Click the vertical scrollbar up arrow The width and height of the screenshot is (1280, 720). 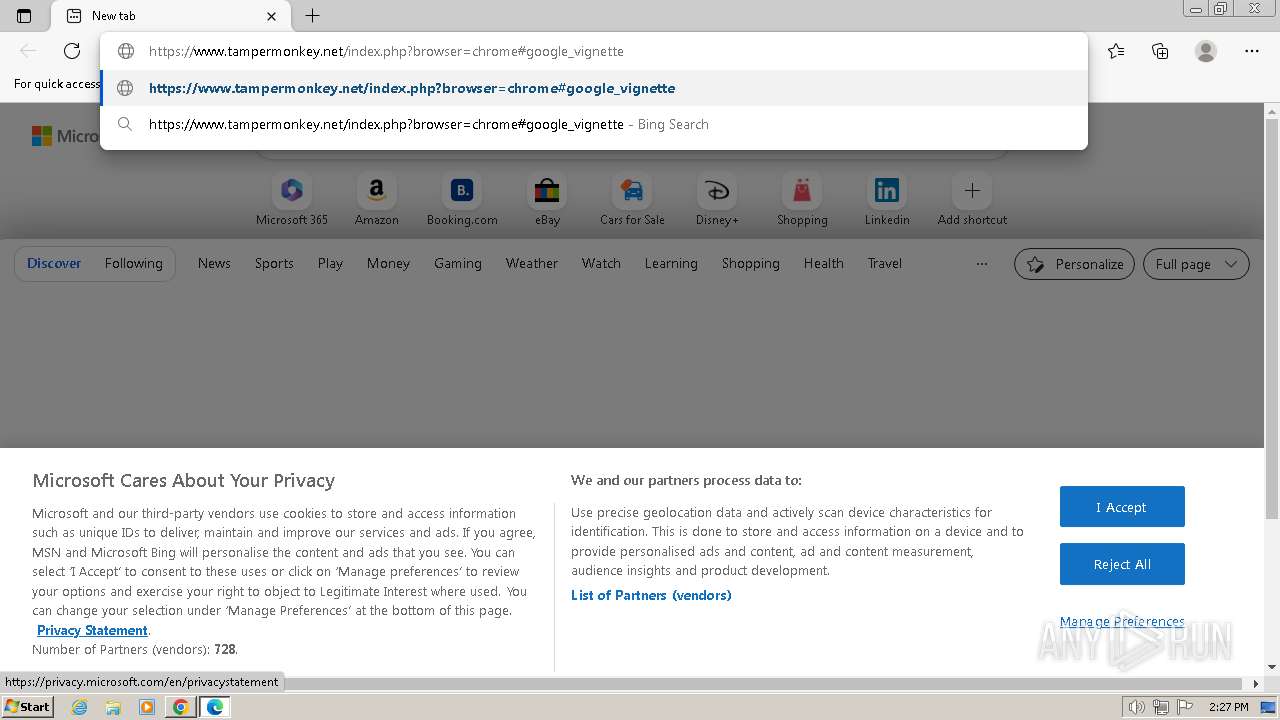coord(1272,111)
